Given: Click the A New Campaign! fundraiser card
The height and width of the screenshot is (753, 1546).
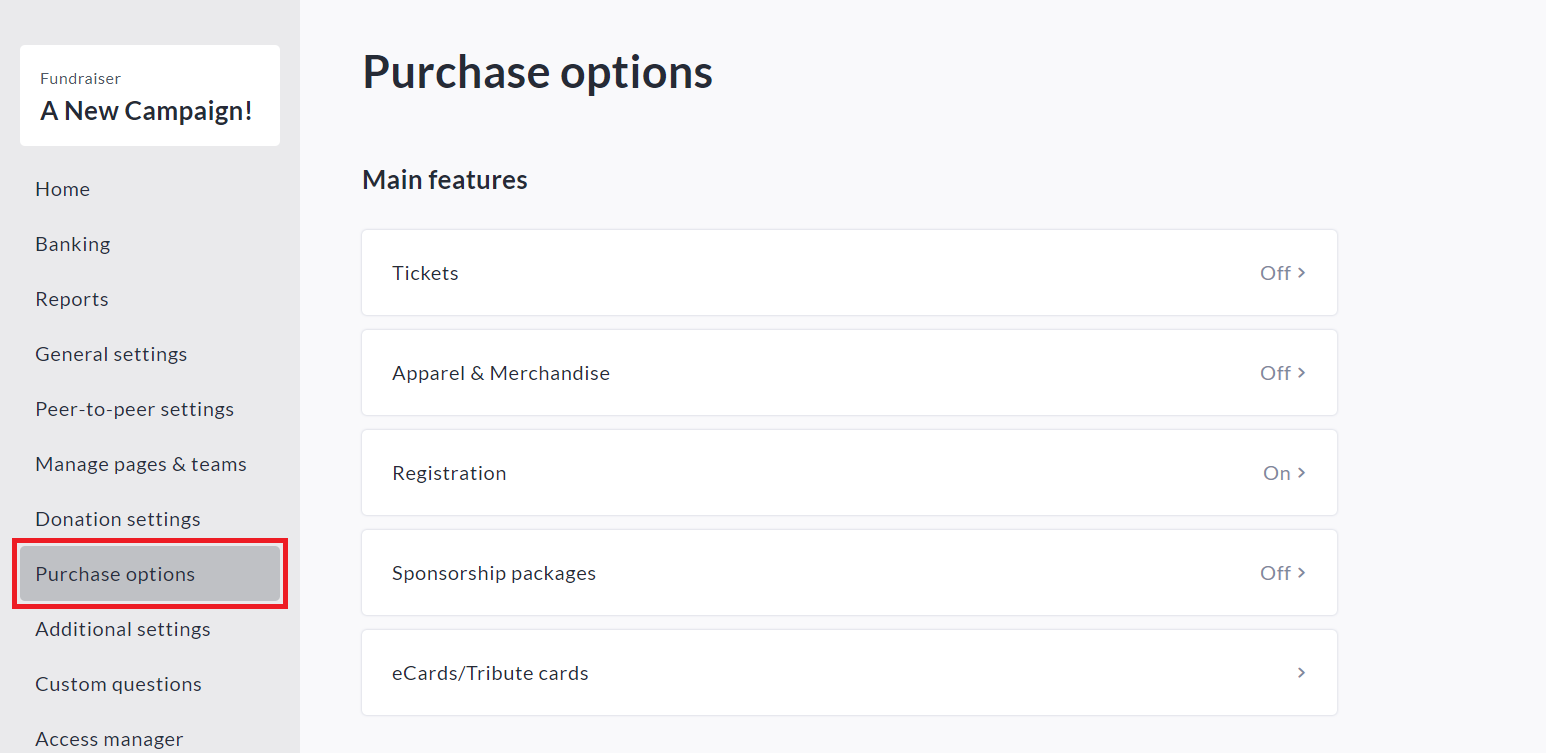Looking at the screenshot, I should coord(149,95).
